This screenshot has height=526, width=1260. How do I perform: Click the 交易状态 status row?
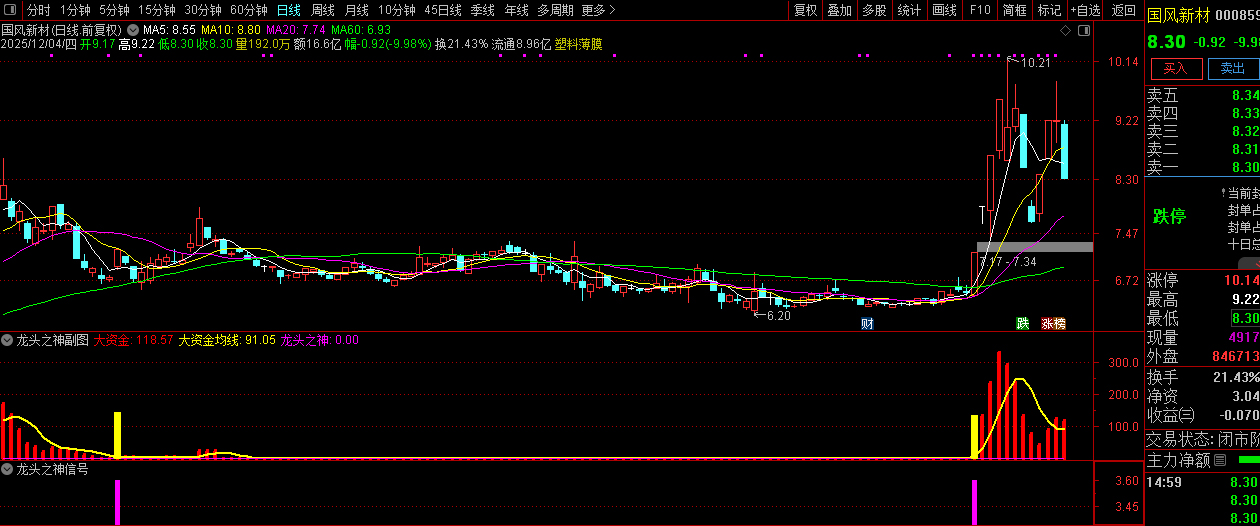(1203, 440)
